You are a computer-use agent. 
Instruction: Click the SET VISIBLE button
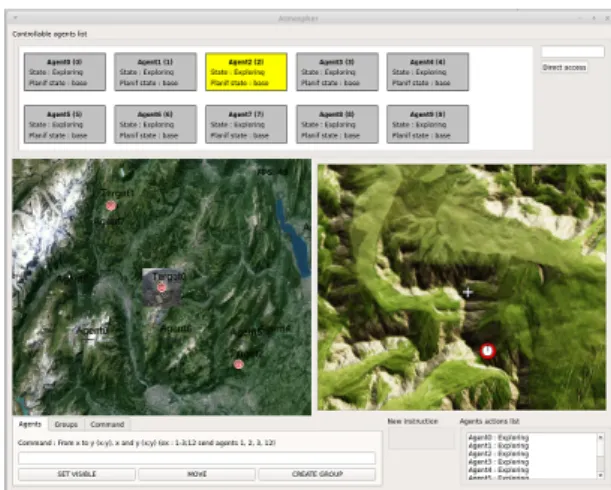point(77,474)
